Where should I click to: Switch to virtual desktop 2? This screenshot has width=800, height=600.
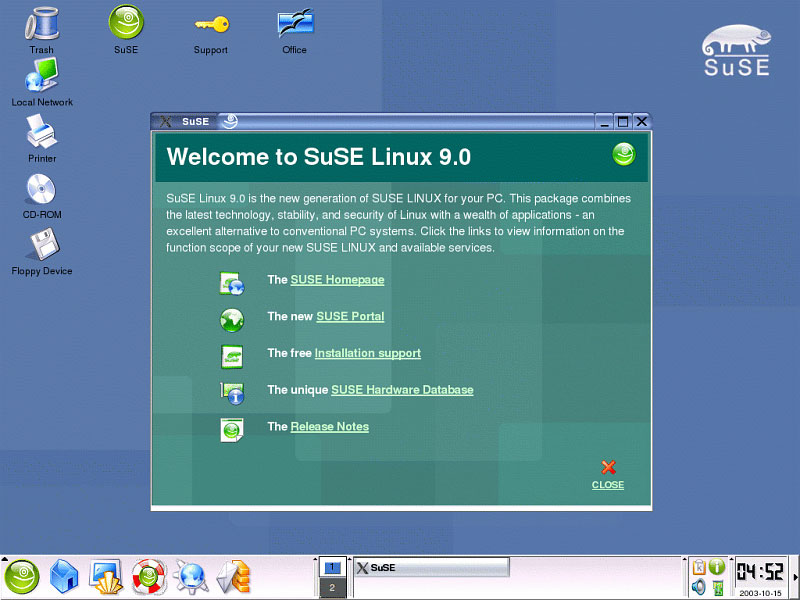point(332,588)
